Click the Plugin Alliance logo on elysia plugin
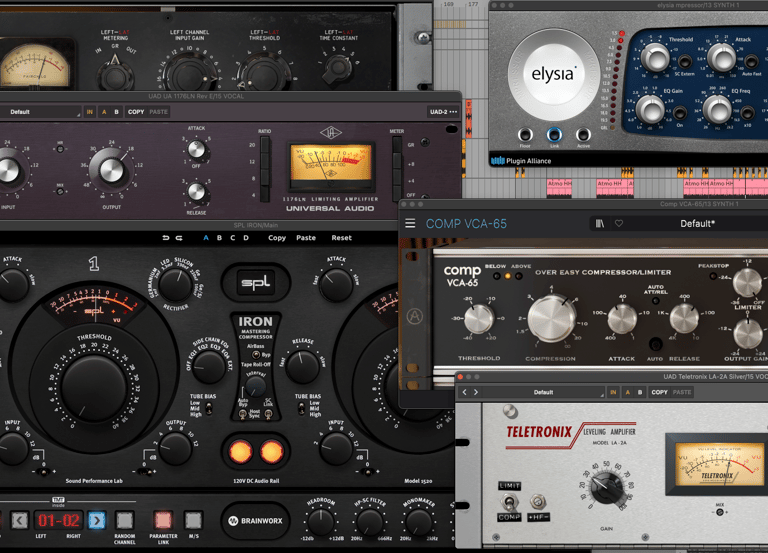 click(521, 161)
